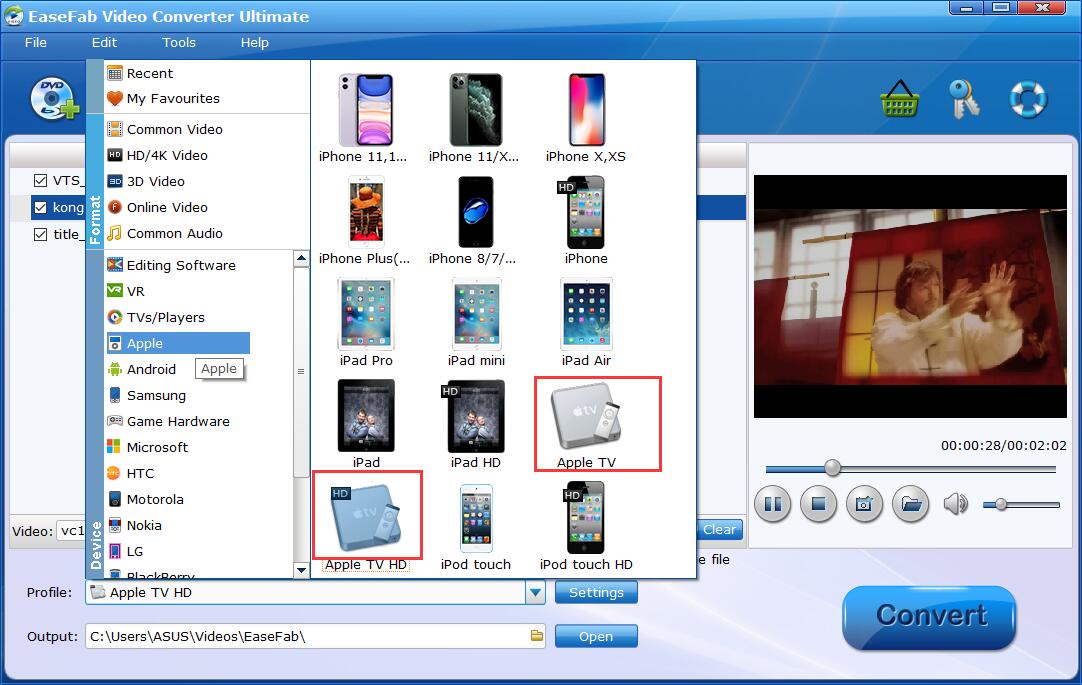Select the Android device category
The height and width of the screenshot is (685, 1082).
click(x=141, y=370)
